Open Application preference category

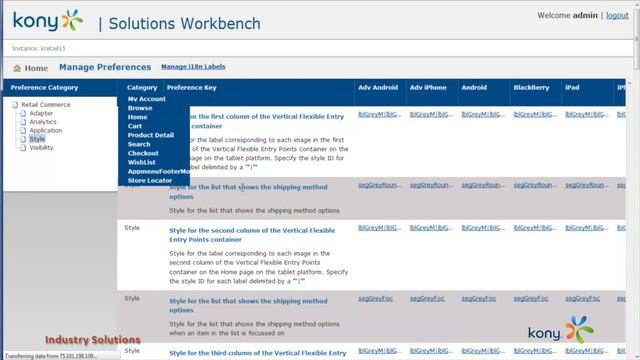click(x=46, y=130)
